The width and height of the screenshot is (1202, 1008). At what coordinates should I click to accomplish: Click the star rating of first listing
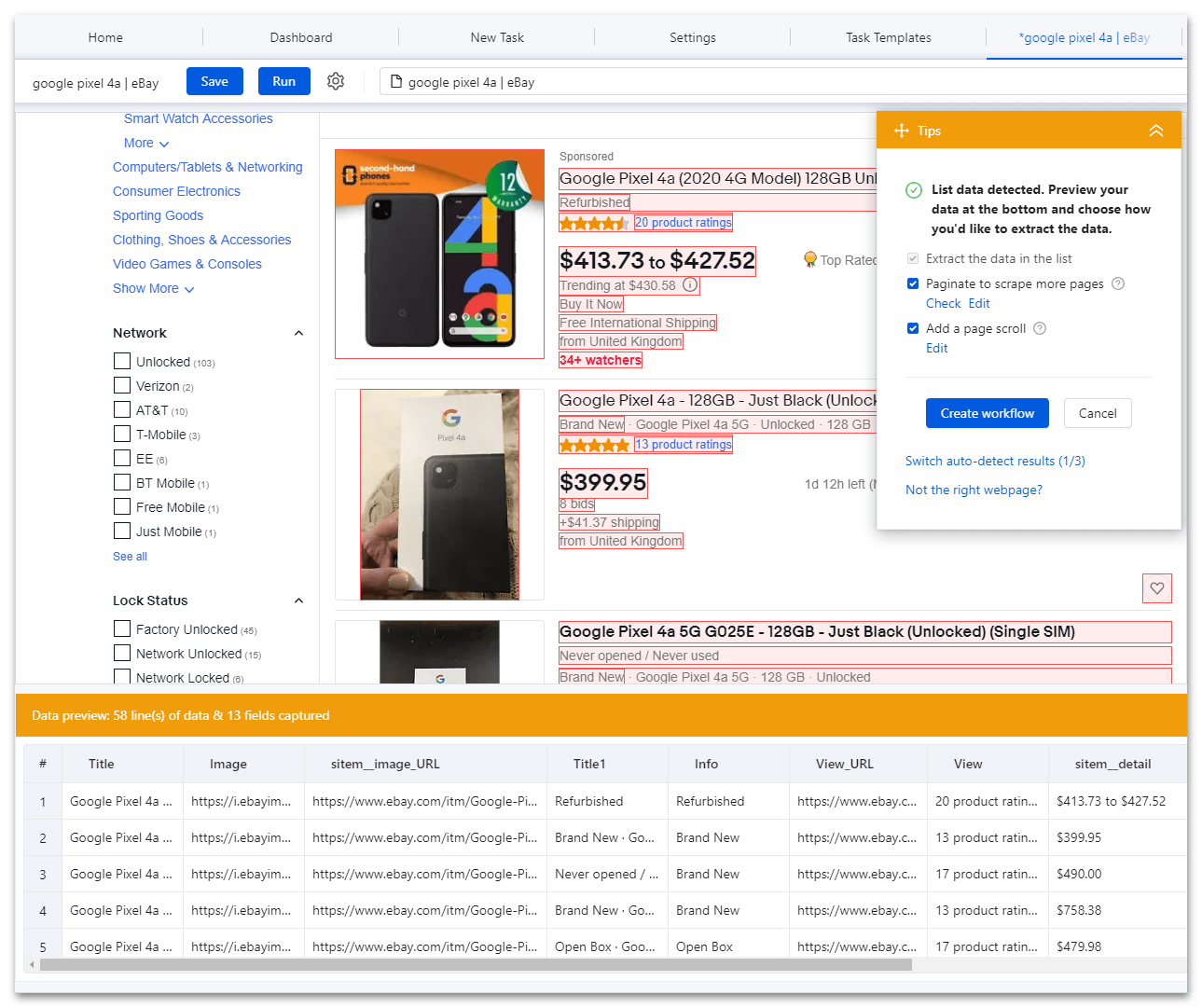point(594,223)
